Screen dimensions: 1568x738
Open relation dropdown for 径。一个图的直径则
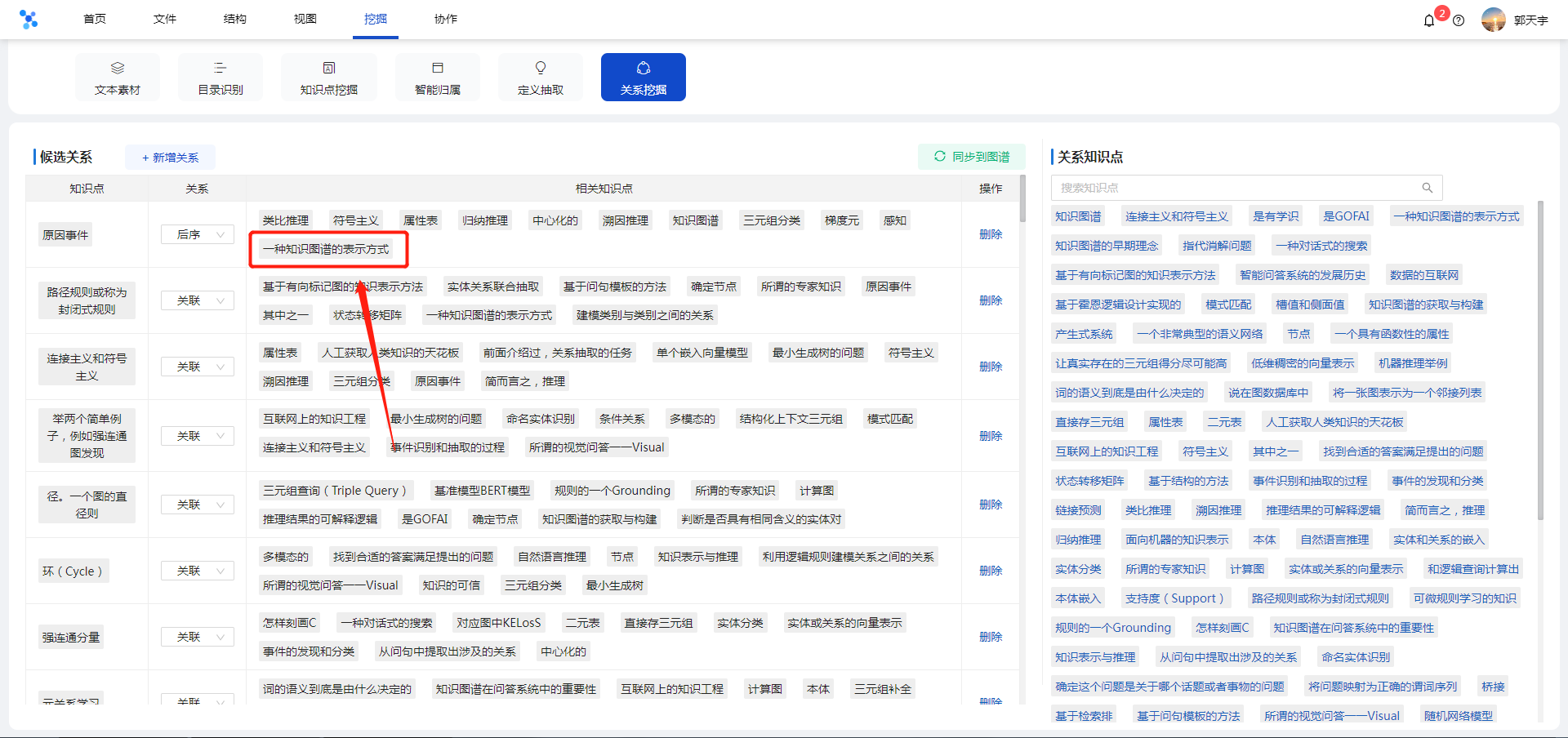[x=198, y=505]
